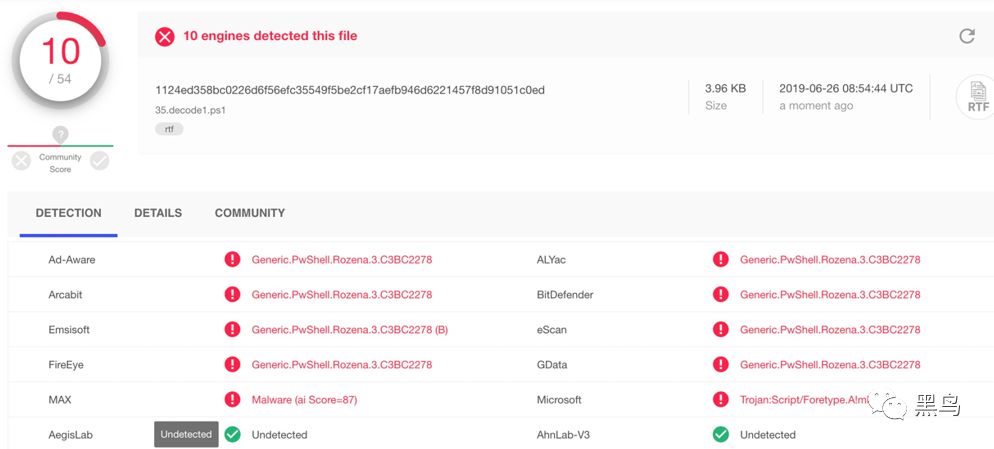Click the green check icon for AegisLab
The height and width of the screenshot is (449, 994).
(x=232, y=435)
